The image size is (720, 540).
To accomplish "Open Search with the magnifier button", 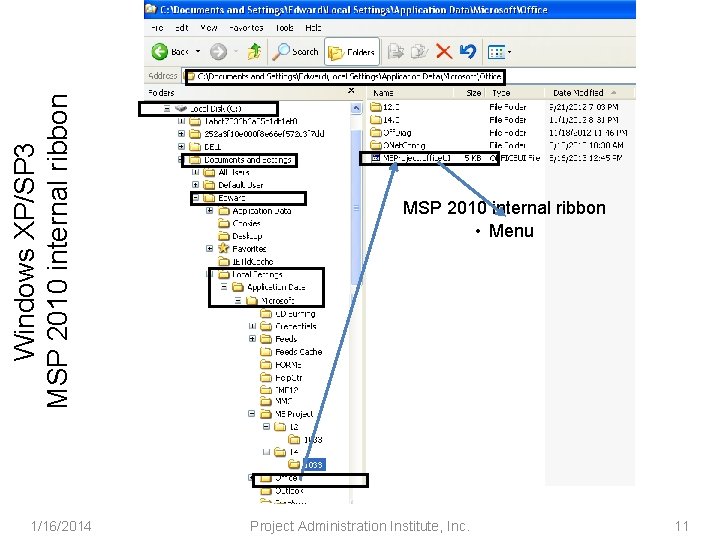I will pyautogui.click(x=295, y=52).
